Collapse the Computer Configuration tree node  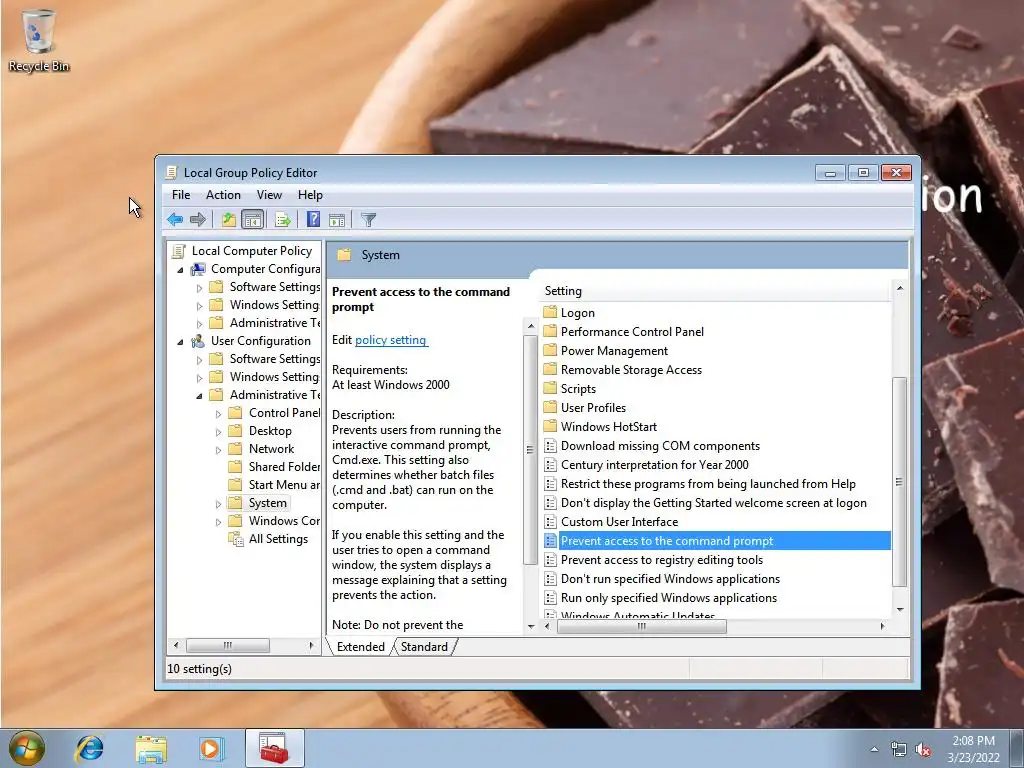(180, 270)
